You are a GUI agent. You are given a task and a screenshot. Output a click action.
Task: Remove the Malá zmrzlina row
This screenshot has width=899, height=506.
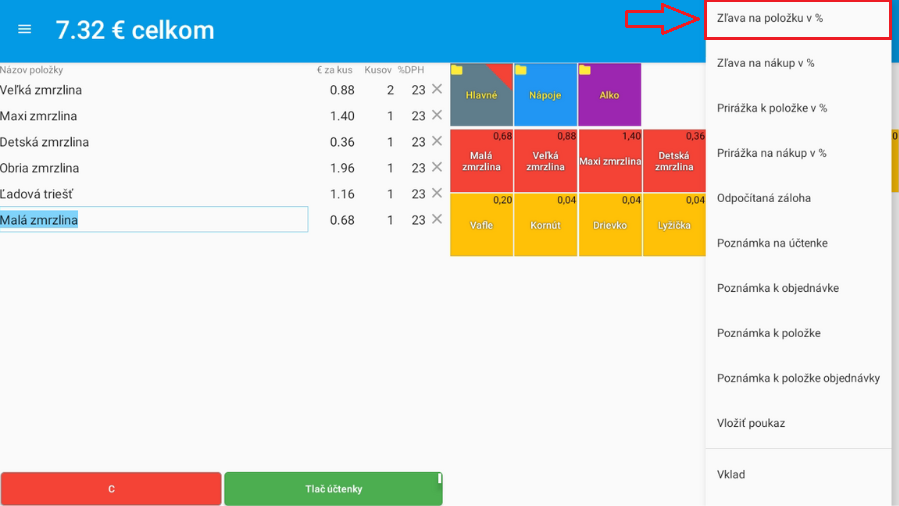click(x=436, y=220)
